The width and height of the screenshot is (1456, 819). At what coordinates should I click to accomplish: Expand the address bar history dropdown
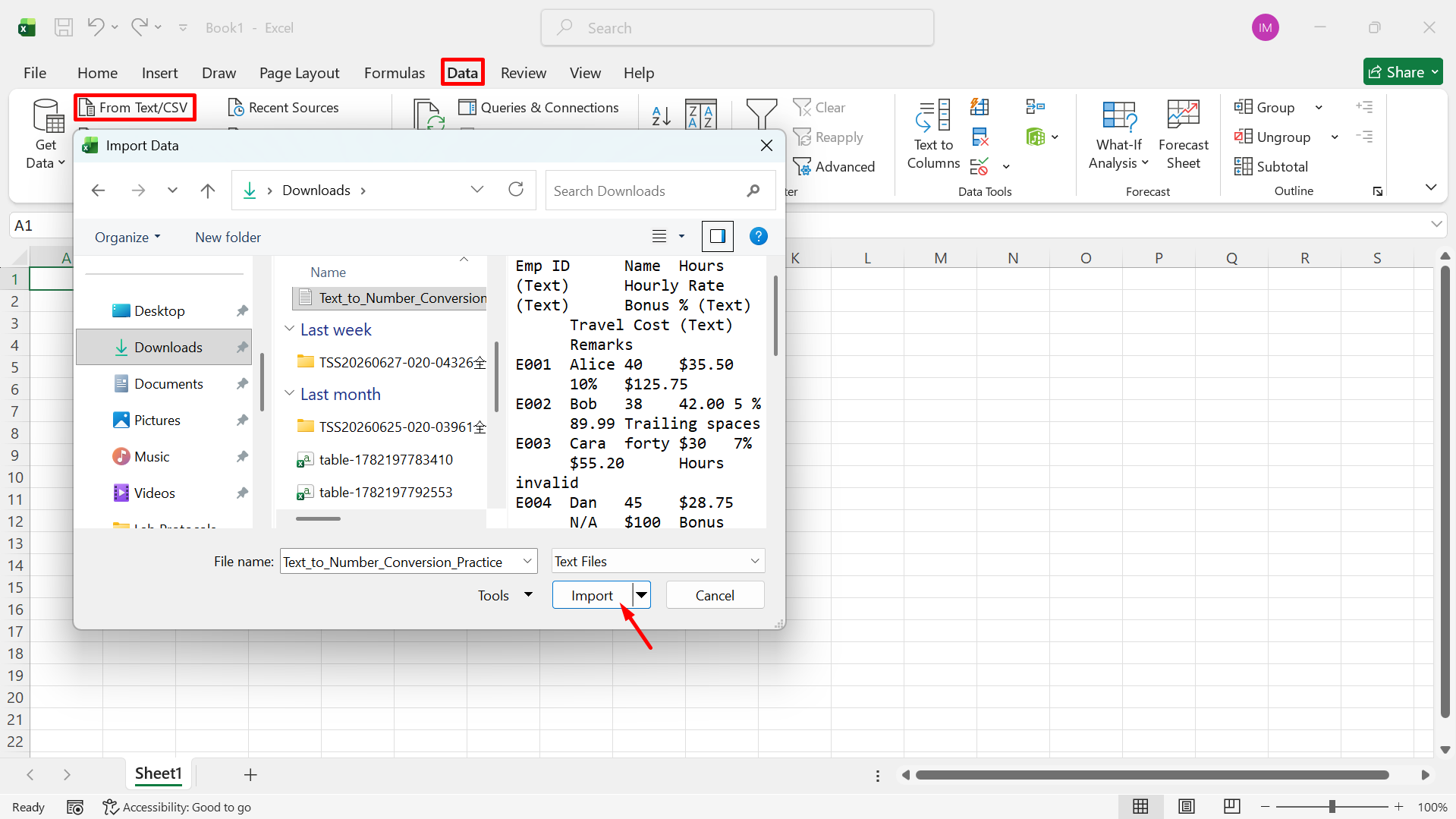(x=477, y=190)
